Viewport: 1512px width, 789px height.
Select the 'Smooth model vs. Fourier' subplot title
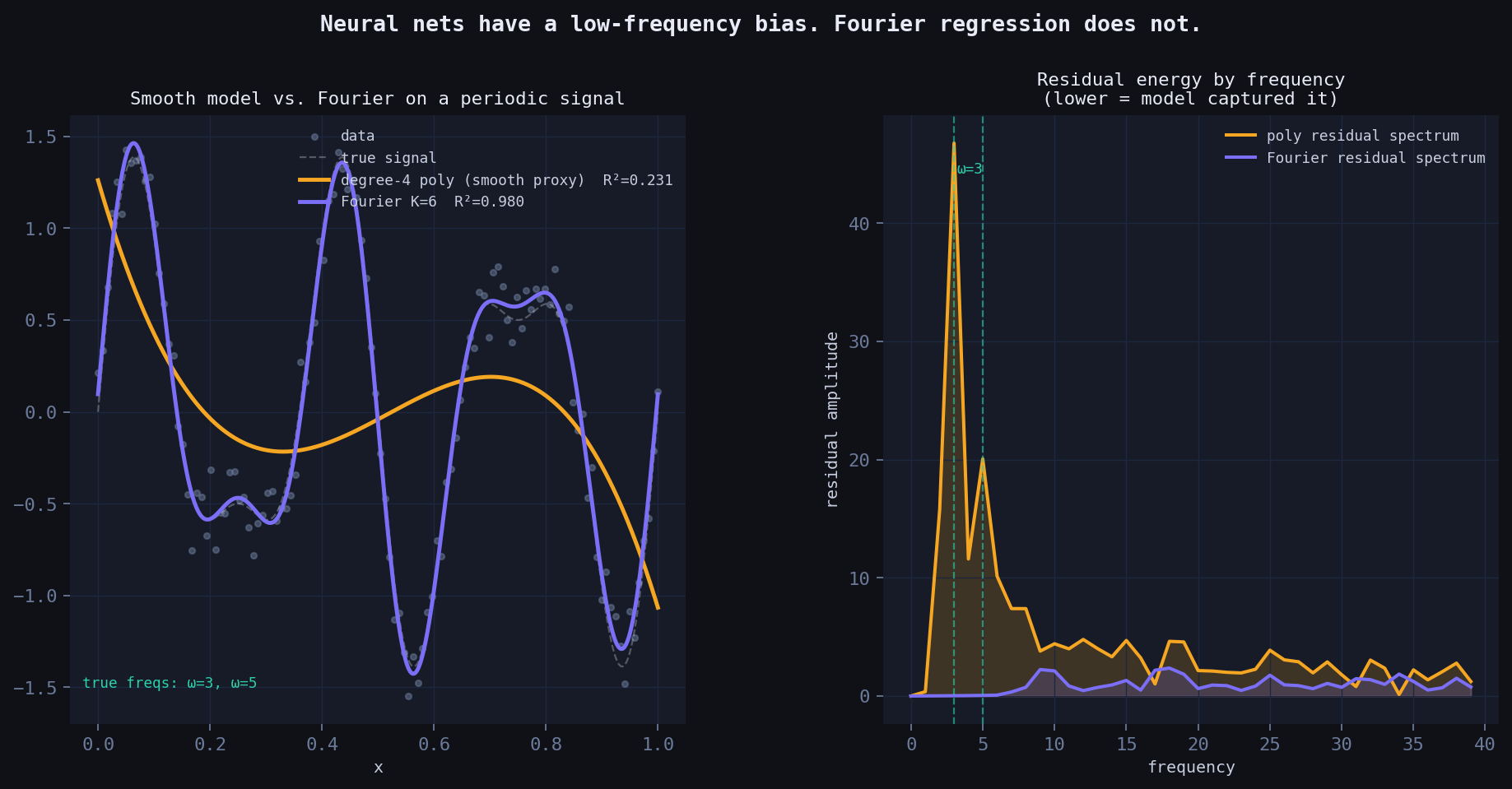click(377, 99)
